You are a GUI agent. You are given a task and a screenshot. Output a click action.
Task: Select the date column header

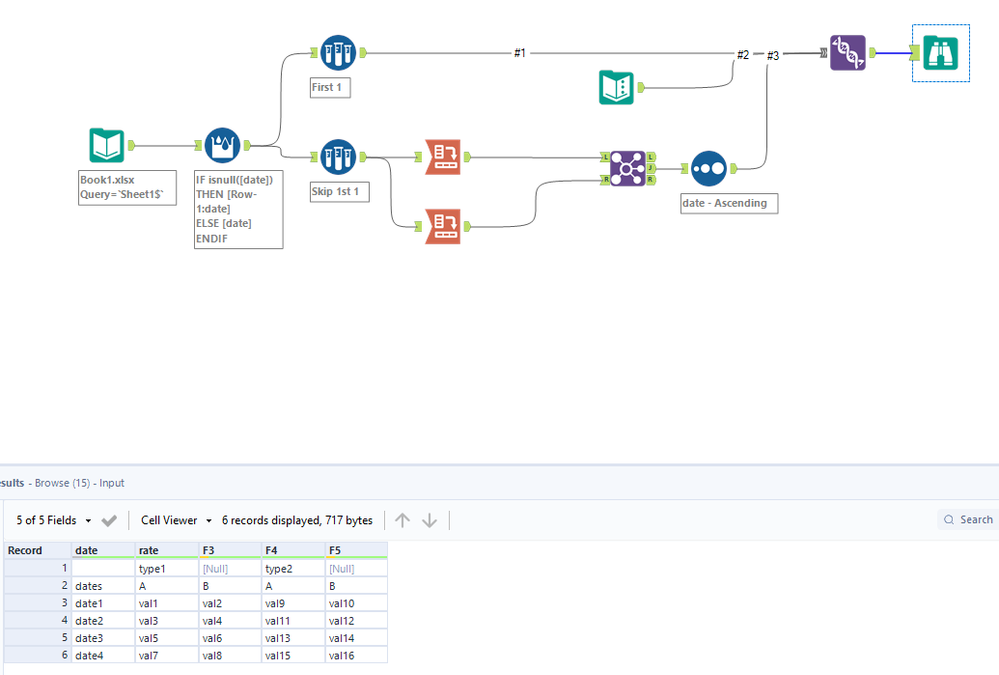[x=103, y=550]
